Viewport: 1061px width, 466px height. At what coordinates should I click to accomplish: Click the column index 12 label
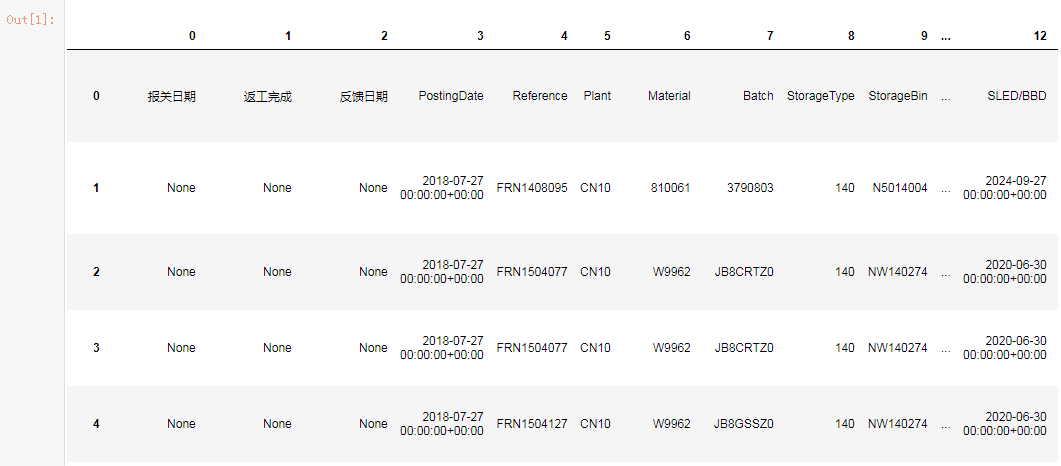1040,37
